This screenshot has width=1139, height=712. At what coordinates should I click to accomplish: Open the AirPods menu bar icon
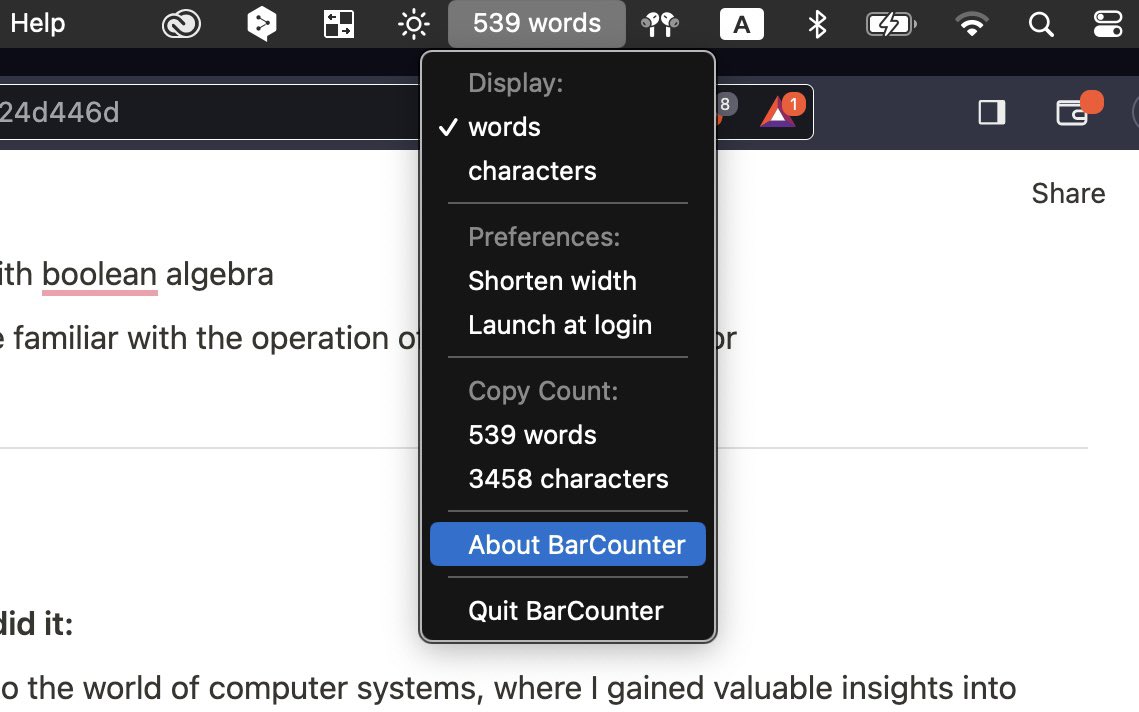[x=660, y=25]
